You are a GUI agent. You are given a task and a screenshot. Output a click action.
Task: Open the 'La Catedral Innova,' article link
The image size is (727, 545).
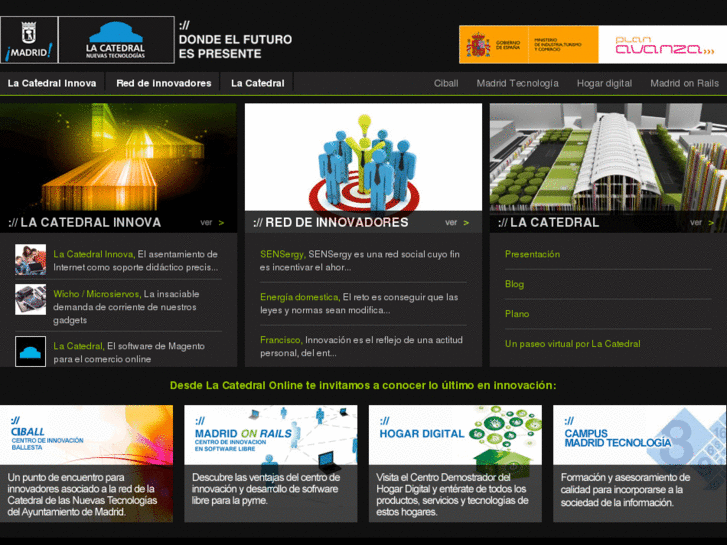pyautogui.click(x=94, y=254)
